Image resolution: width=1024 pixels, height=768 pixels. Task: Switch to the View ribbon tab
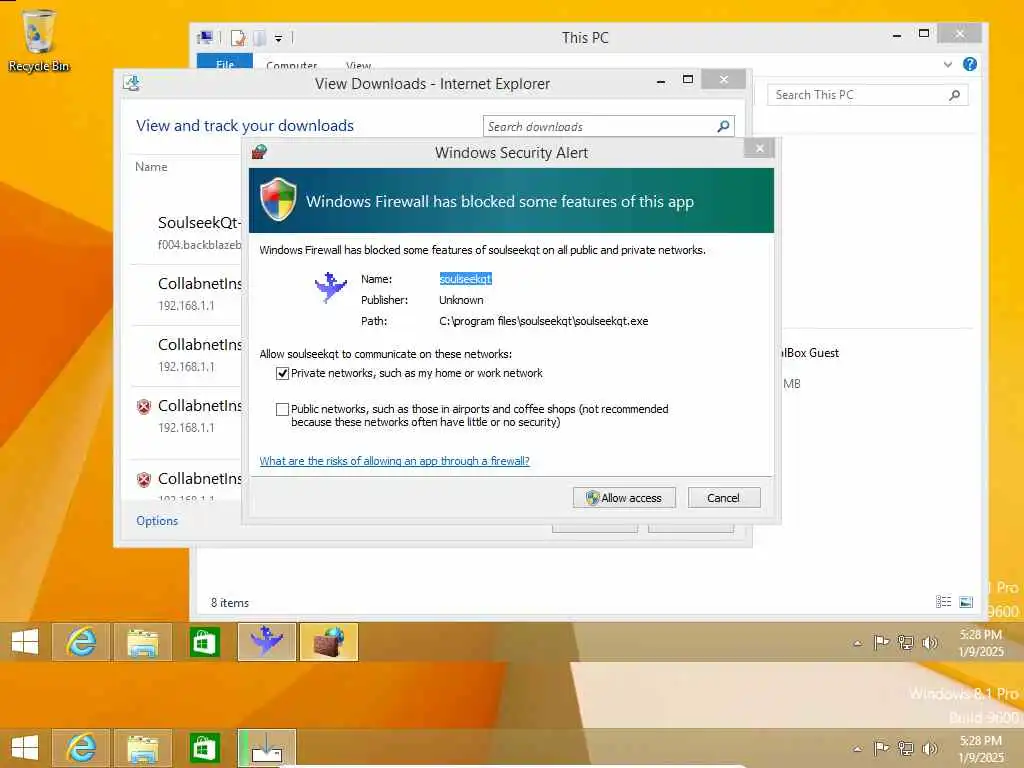pos(359,65)
